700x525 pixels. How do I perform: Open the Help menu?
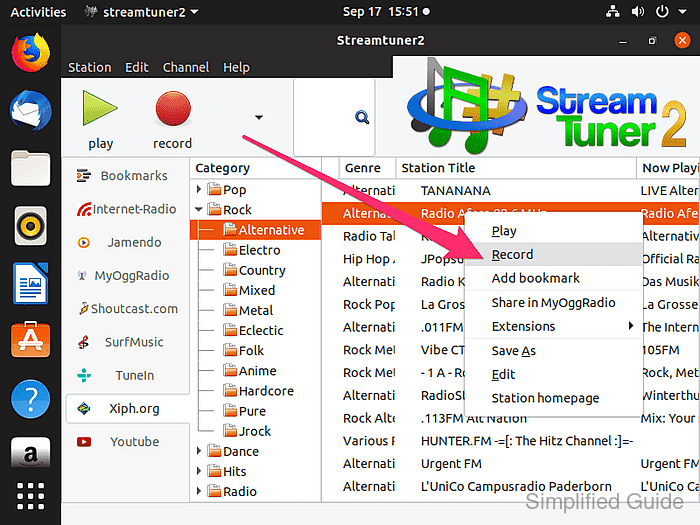coord(236,67)
